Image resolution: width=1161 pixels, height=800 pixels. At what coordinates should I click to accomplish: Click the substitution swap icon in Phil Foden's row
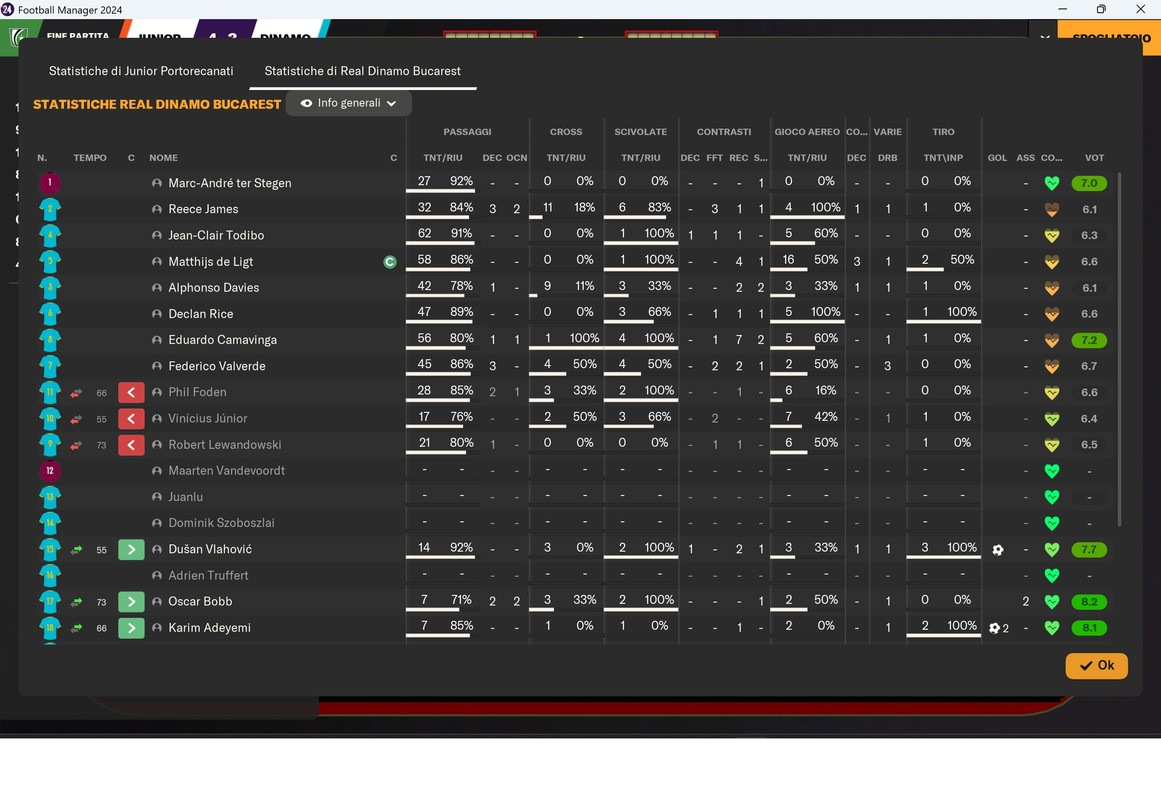tap(76, 393)
